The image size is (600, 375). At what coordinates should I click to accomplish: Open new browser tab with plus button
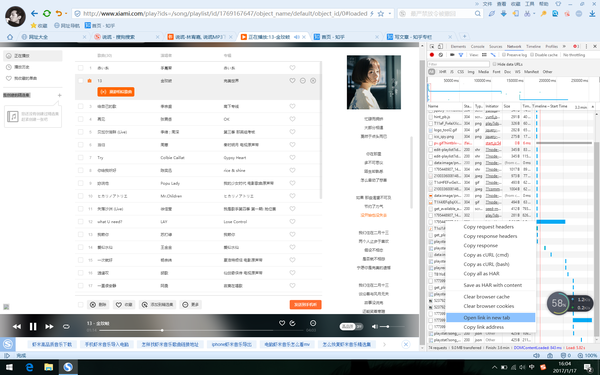465,36
